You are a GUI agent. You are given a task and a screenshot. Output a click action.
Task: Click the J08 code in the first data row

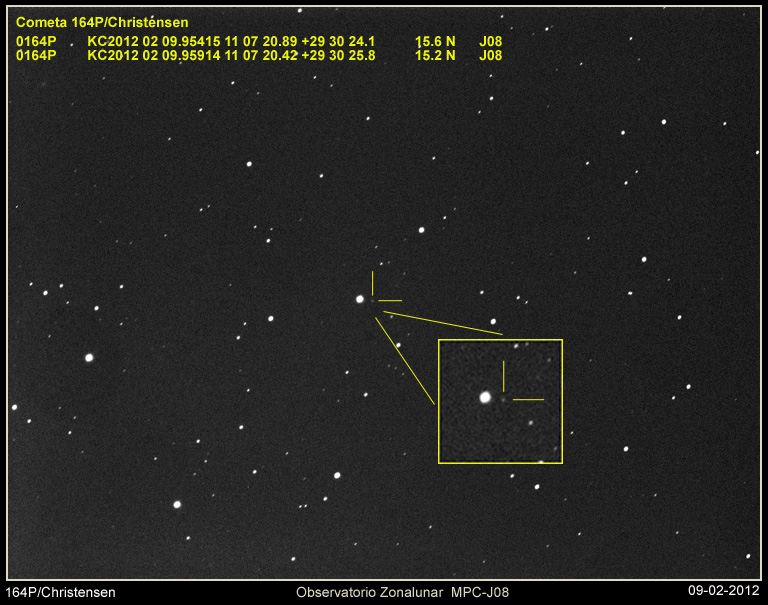pyautogui.click(x=491, y=41)
